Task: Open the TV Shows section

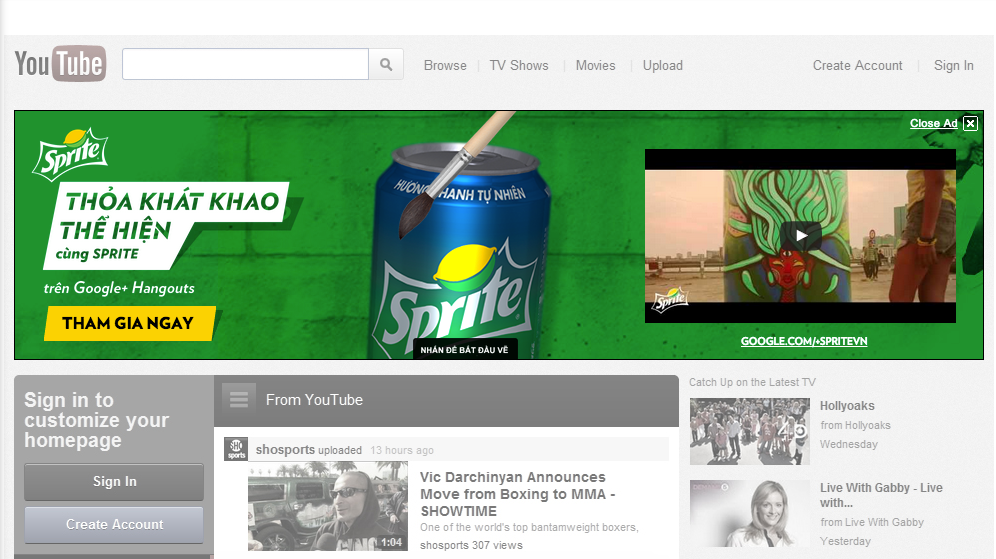Action: click(519, 65)
